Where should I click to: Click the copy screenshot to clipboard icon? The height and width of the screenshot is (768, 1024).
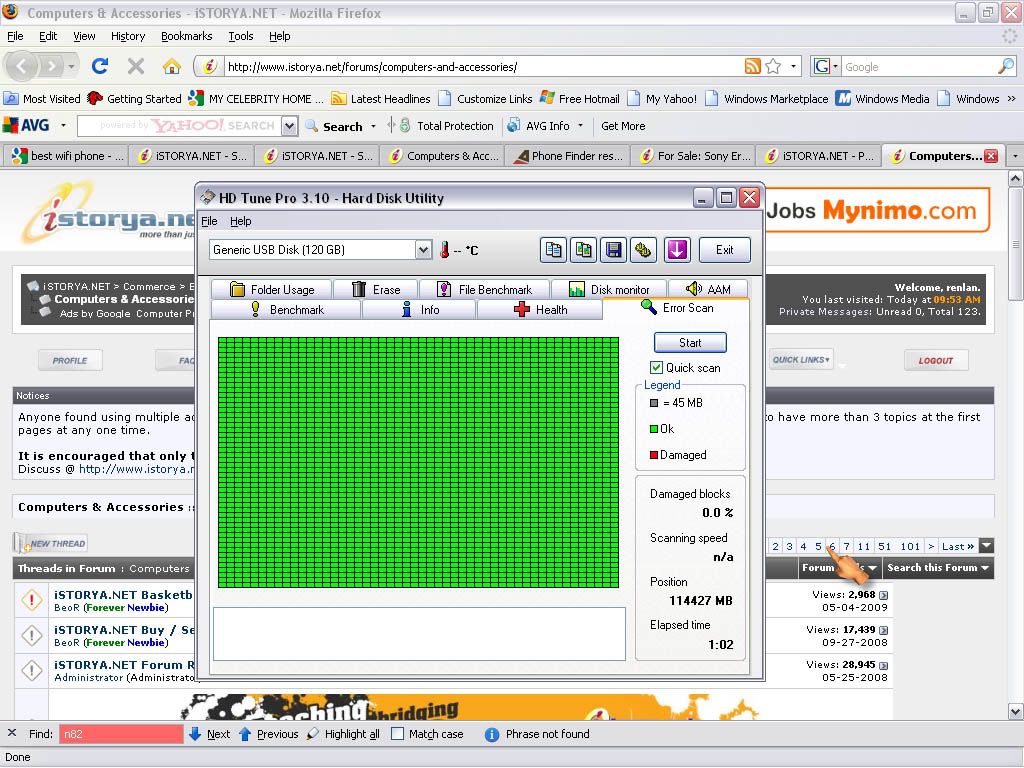point(583,250)
